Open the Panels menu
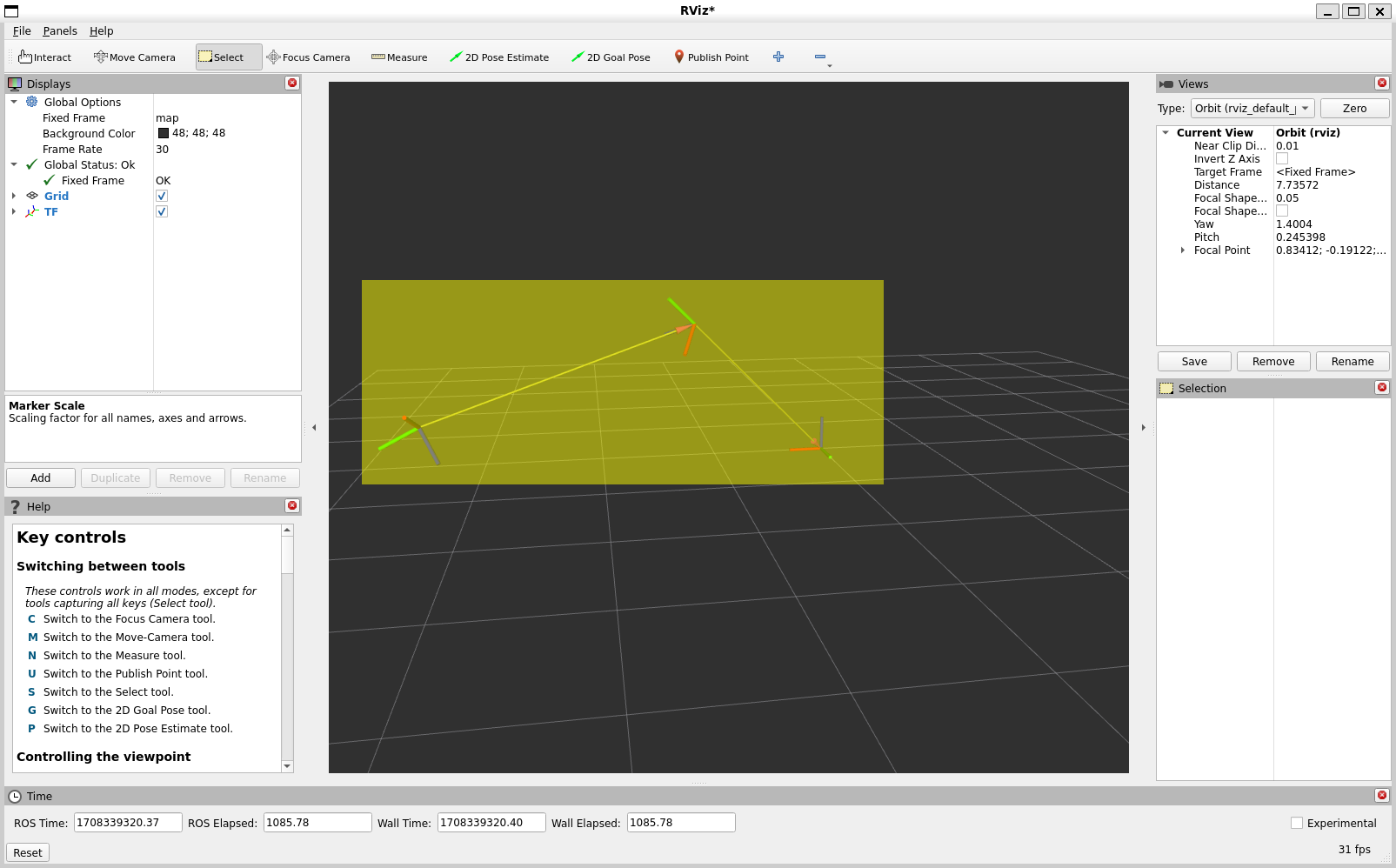1396x868 pixels. (60, 31)
